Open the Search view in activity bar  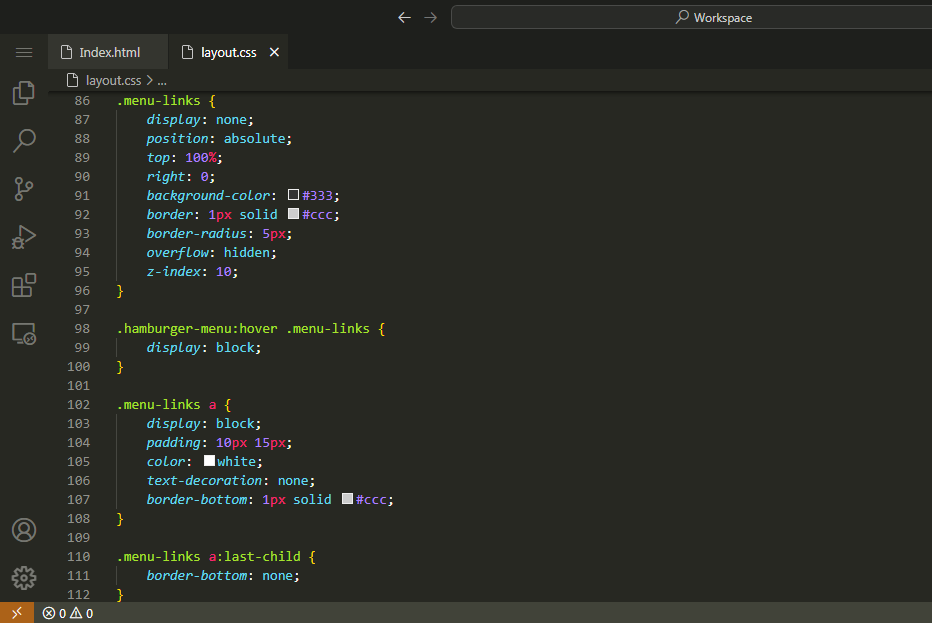pyautogui.click(x=24, y=141)
